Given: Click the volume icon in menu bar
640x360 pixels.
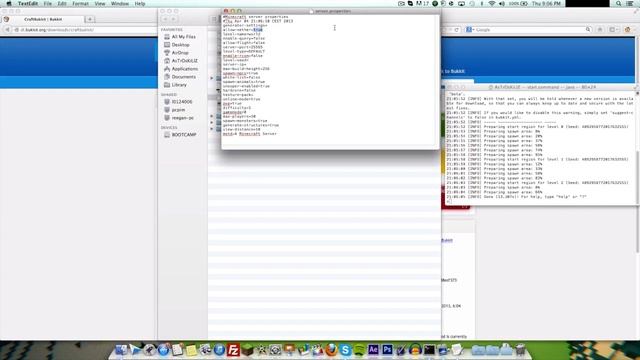Looking at the screenshot, I should [x=502, y=4].
